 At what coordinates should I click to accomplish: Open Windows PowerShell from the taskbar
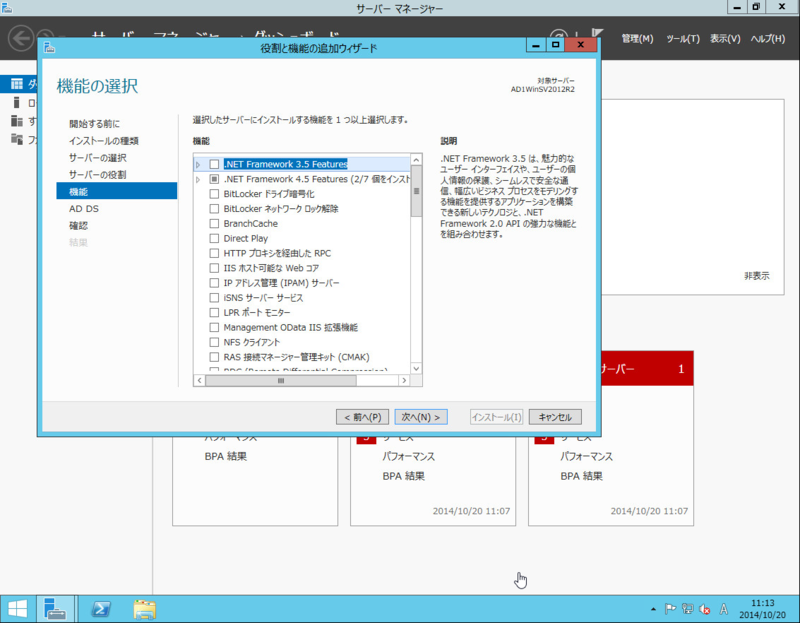click(101, 608)
